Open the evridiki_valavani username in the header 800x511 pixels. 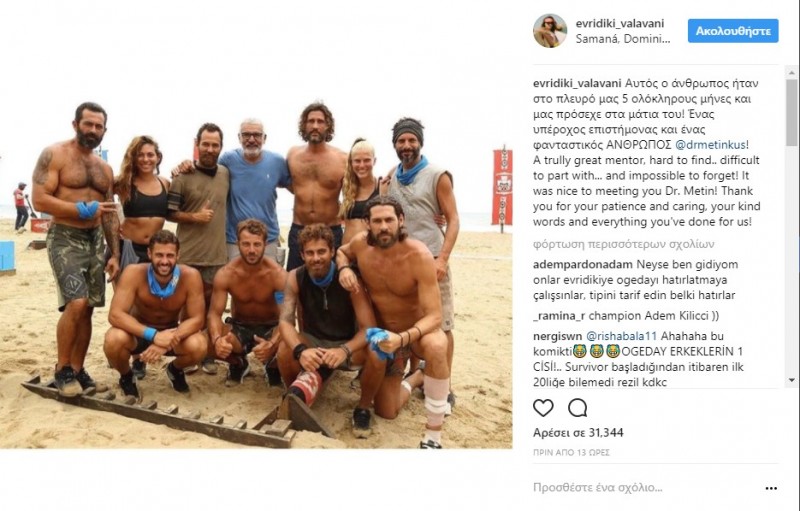point(619,23)
